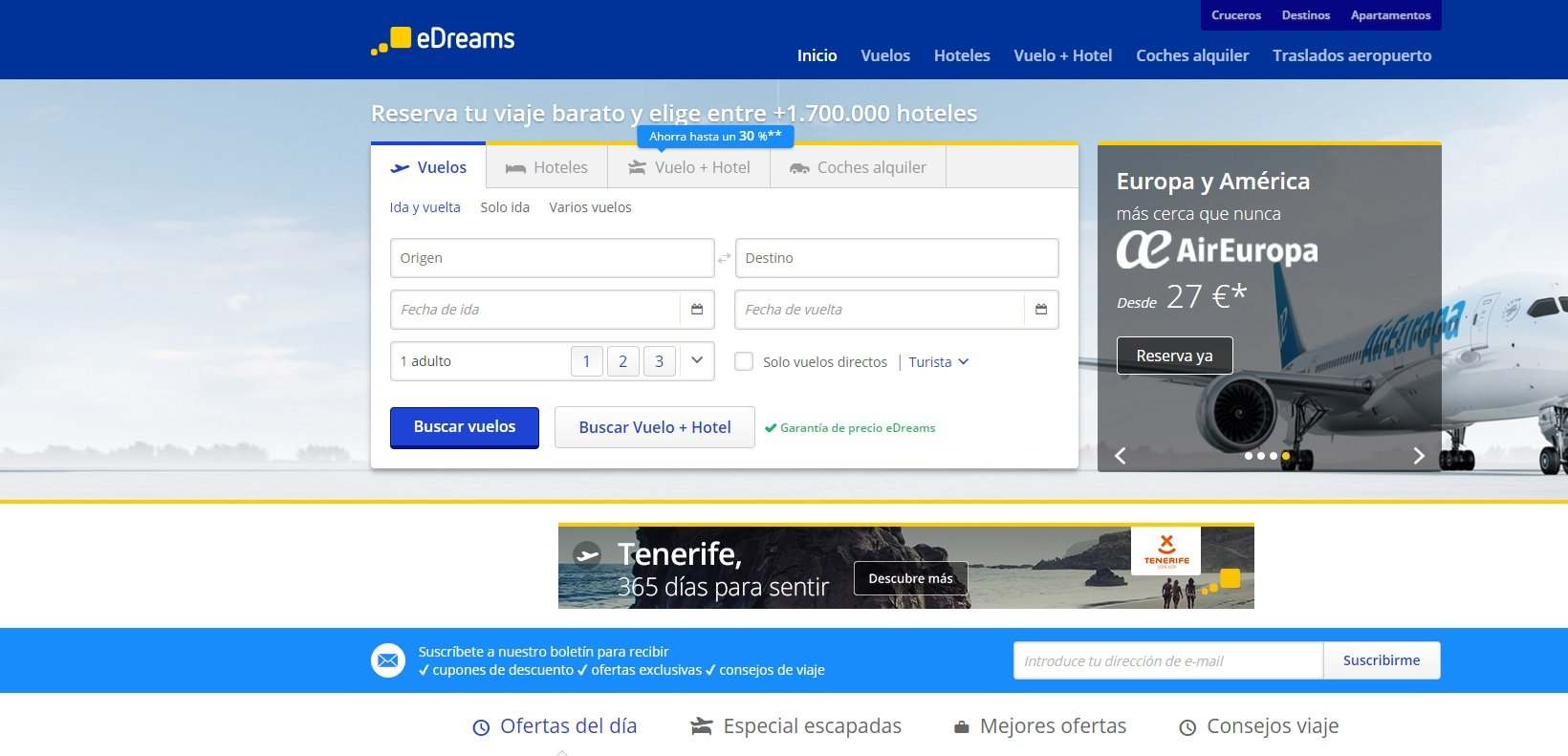Select the yellow active carousel dot
This screenshot has height=756, width=1568.
tap(1286, 456)
